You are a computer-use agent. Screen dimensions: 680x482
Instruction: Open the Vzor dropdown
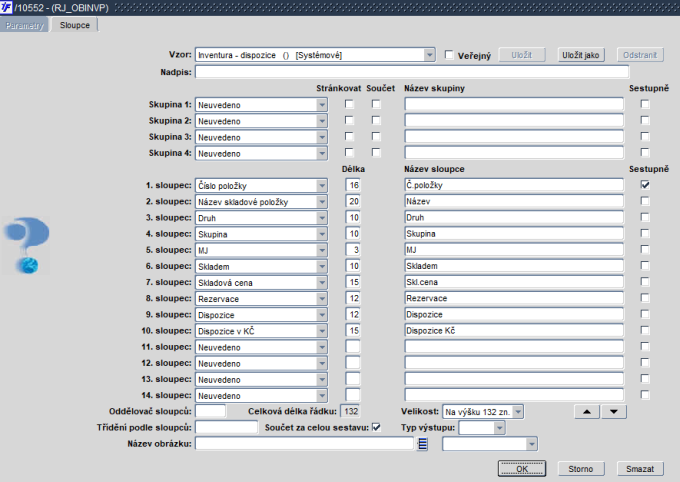pos(429,55)
